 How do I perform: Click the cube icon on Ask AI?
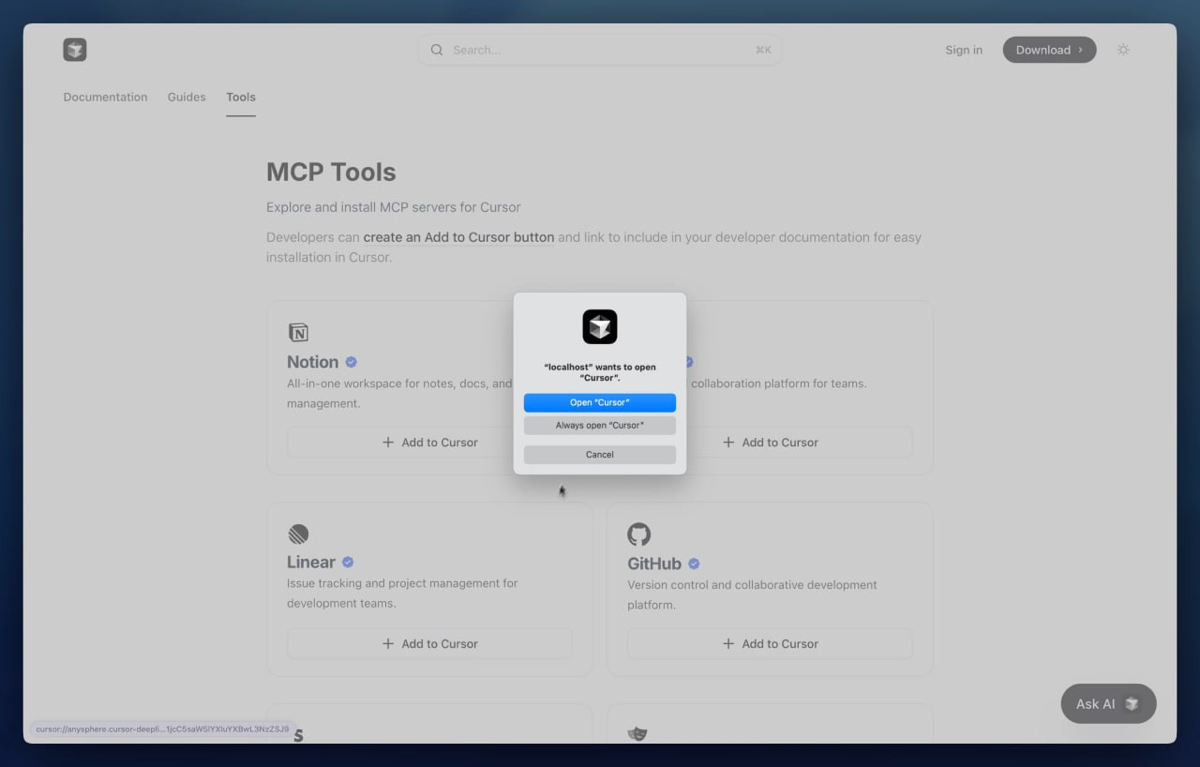pyautogui.click(x=1132, y=704)
